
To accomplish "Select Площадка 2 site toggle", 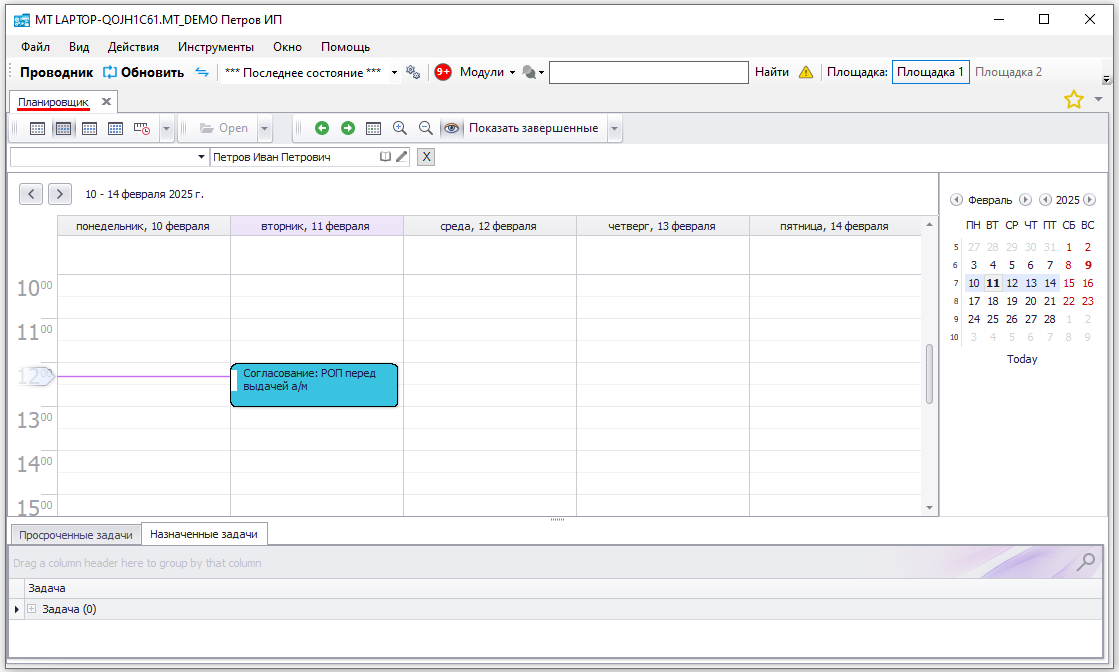I will tap(1008, 72).
